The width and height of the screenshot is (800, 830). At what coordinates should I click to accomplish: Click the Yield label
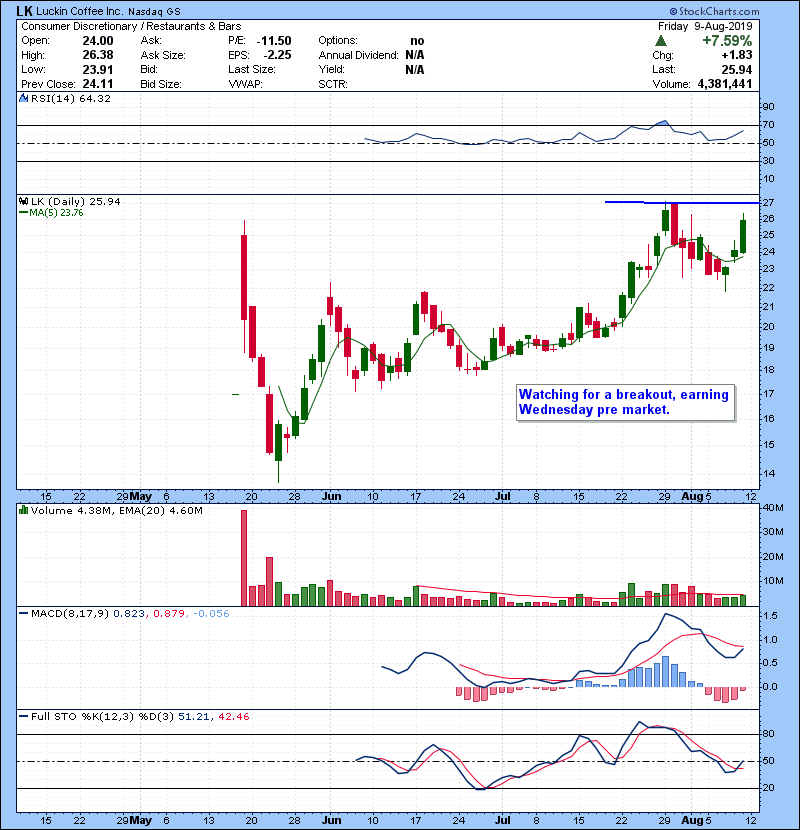click(x=331, y=69)
